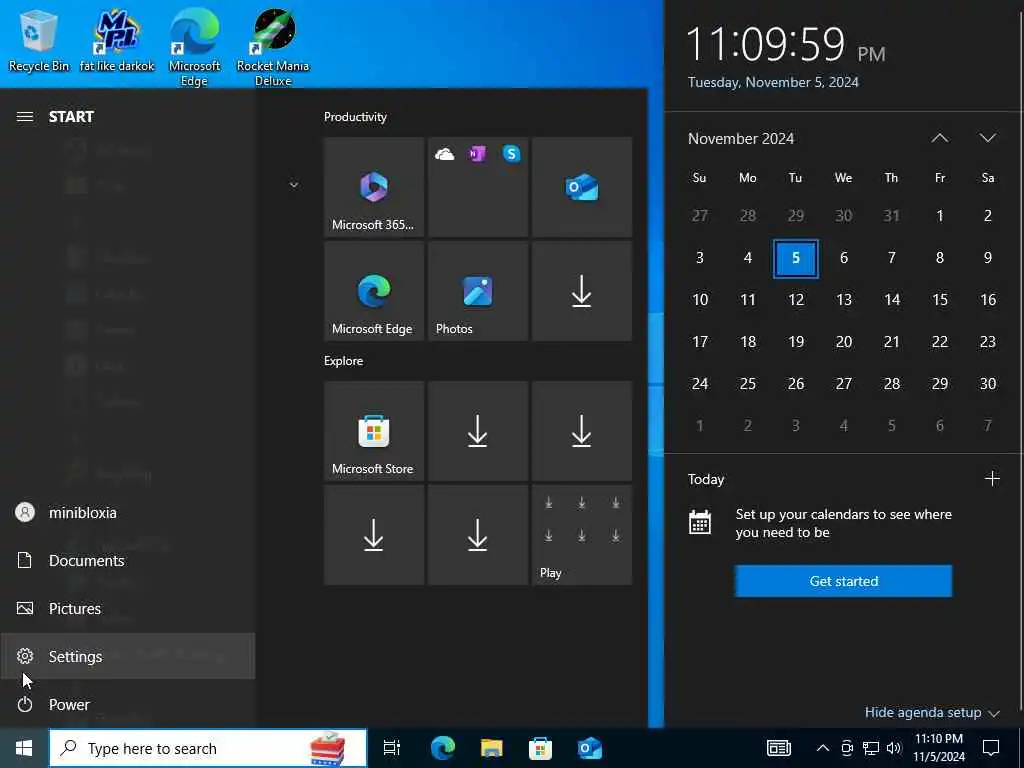Open the Microsoft Edge start tile
Viewport: 1024px width, 768px height.
coord(374,291)
